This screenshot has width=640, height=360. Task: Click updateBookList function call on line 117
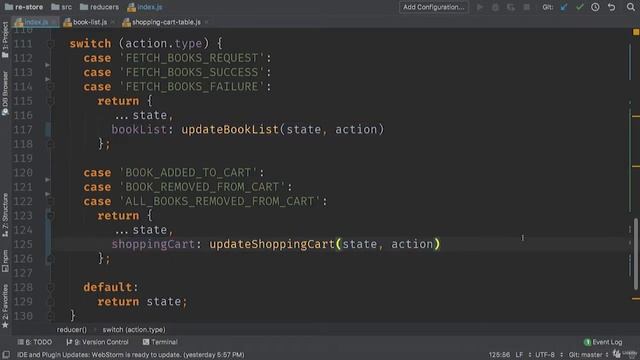(x=230, y=129)
